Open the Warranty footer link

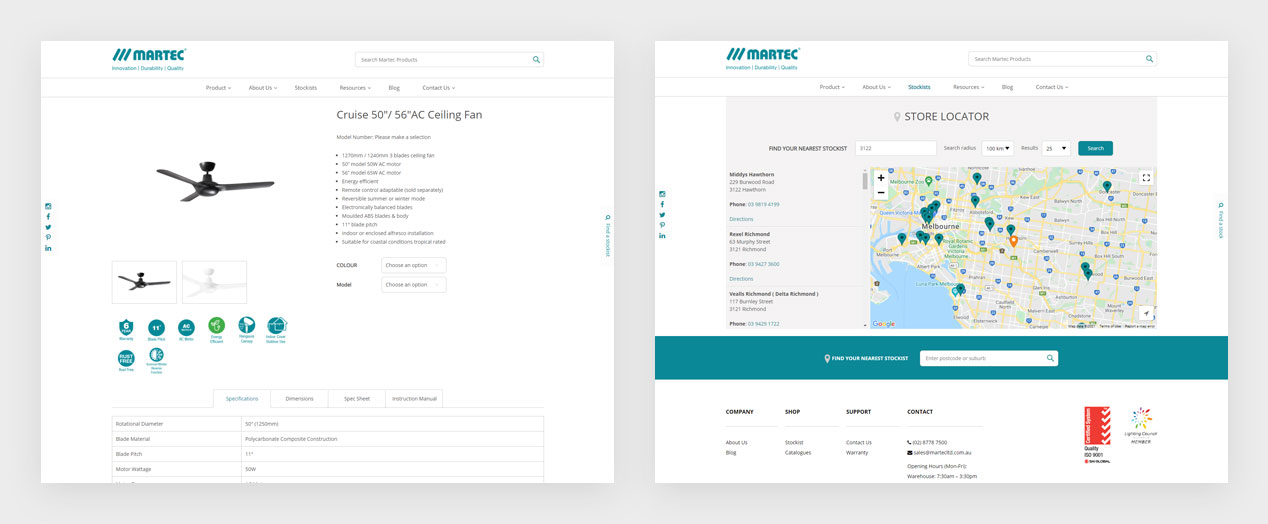[x=857, y=452]
